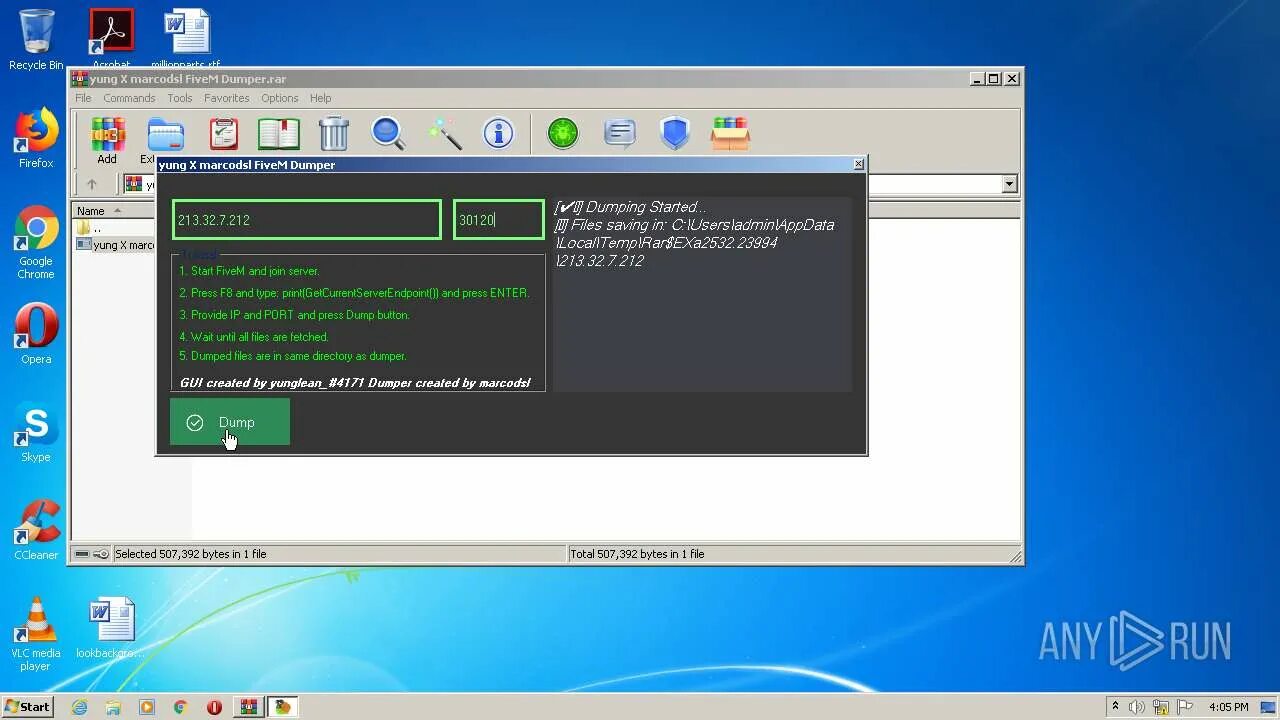Open the CCleaner desktop shortcut

36,530
